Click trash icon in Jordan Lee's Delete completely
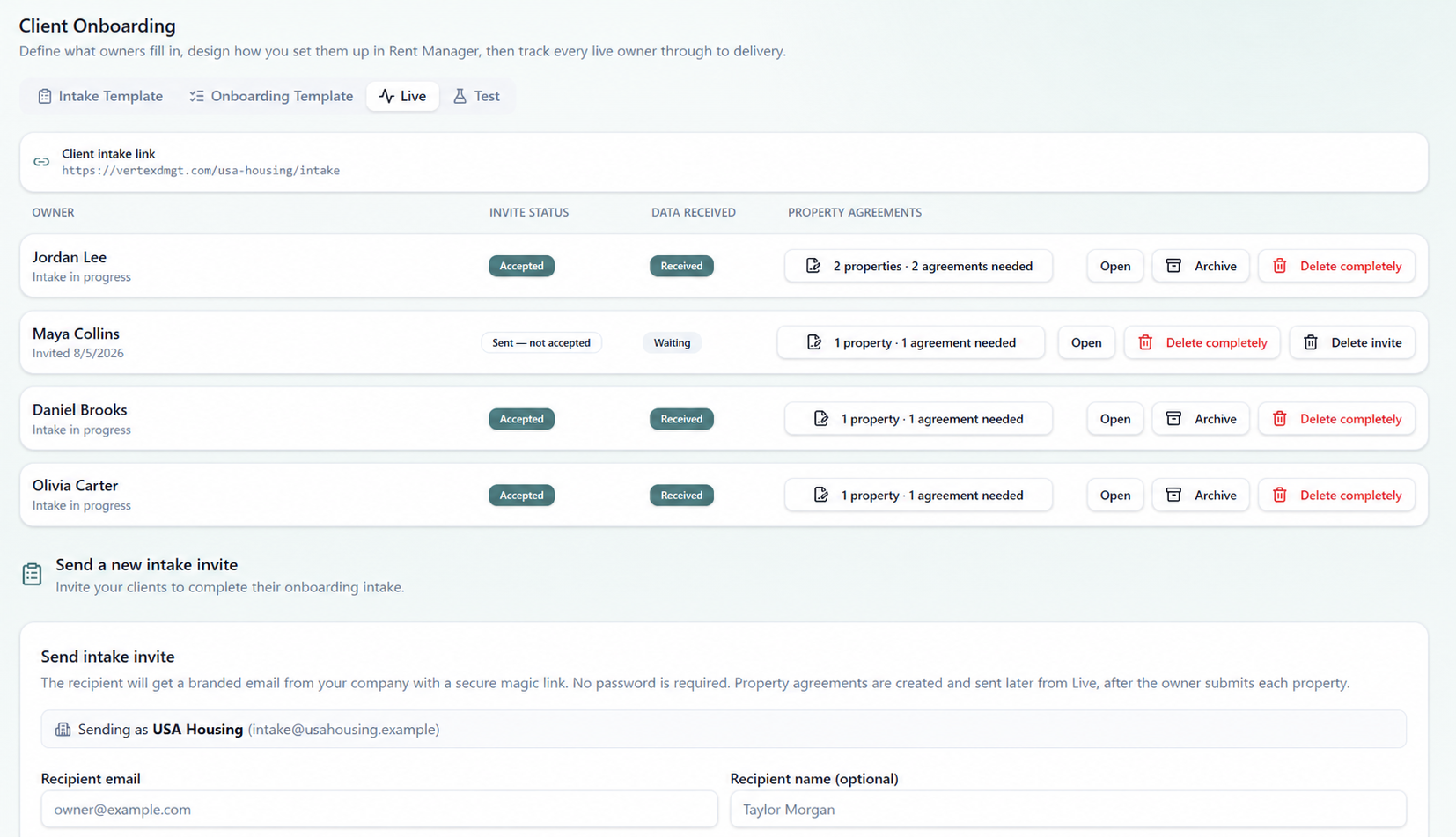 pyautogui.click(x=1280, y=266)
